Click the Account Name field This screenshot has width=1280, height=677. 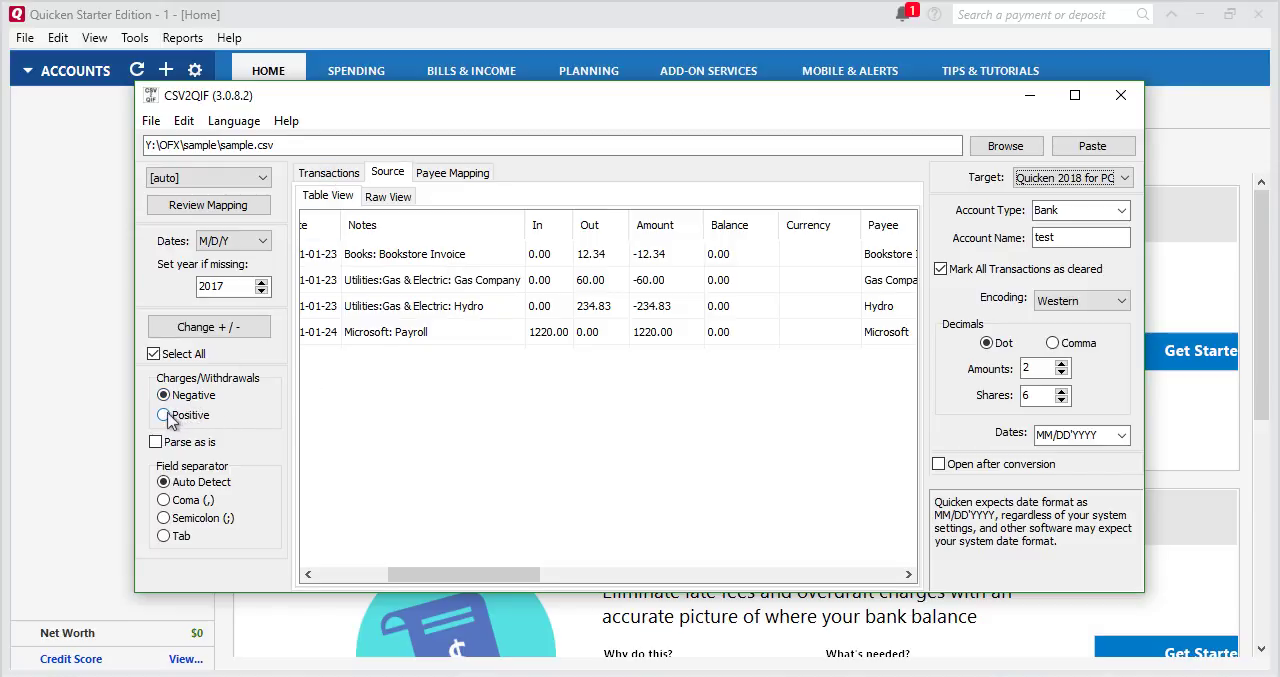click(x=1080, y=238)
